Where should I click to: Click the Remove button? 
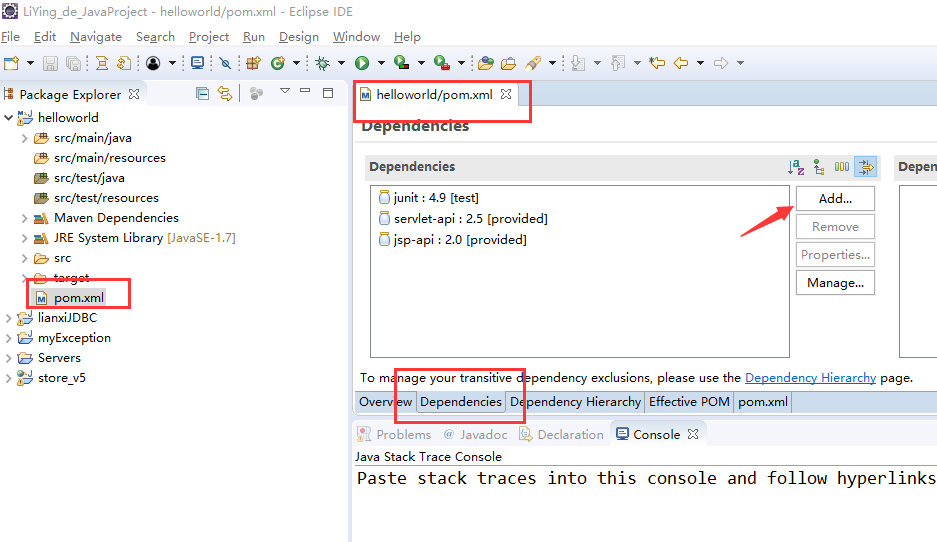pyautogui.click(x=835, y=226)
